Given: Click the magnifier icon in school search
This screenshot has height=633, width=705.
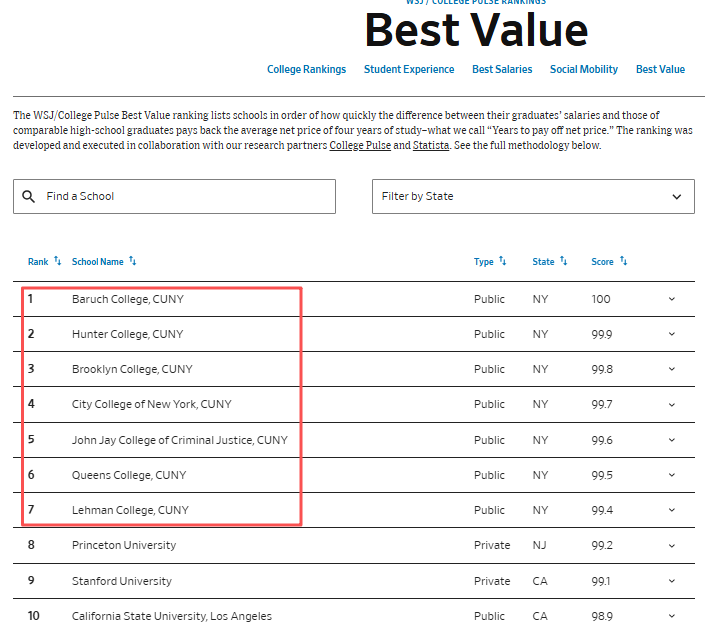Looking at the screenshot, I should pos(28,197).
